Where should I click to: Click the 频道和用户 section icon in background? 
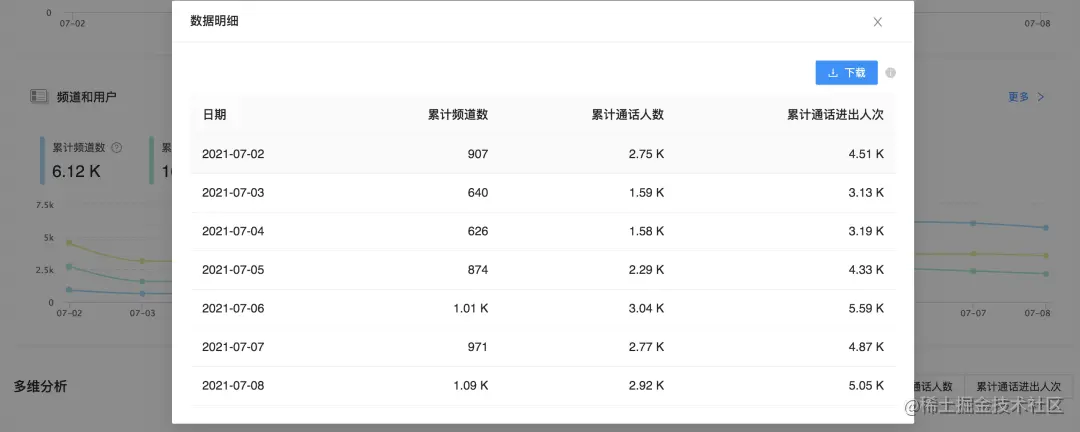[39, 96]
